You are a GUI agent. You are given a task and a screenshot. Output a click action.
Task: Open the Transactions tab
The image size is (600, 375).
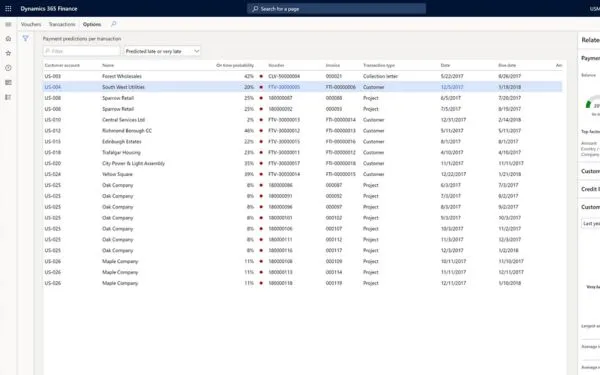[x=62, y=24]
